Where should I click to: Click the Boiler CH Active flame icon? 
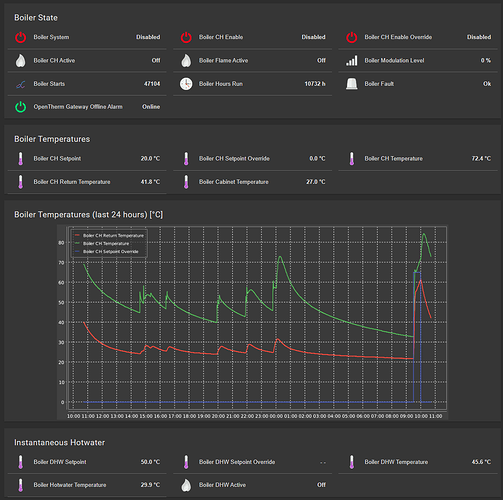tap(21, 61)
